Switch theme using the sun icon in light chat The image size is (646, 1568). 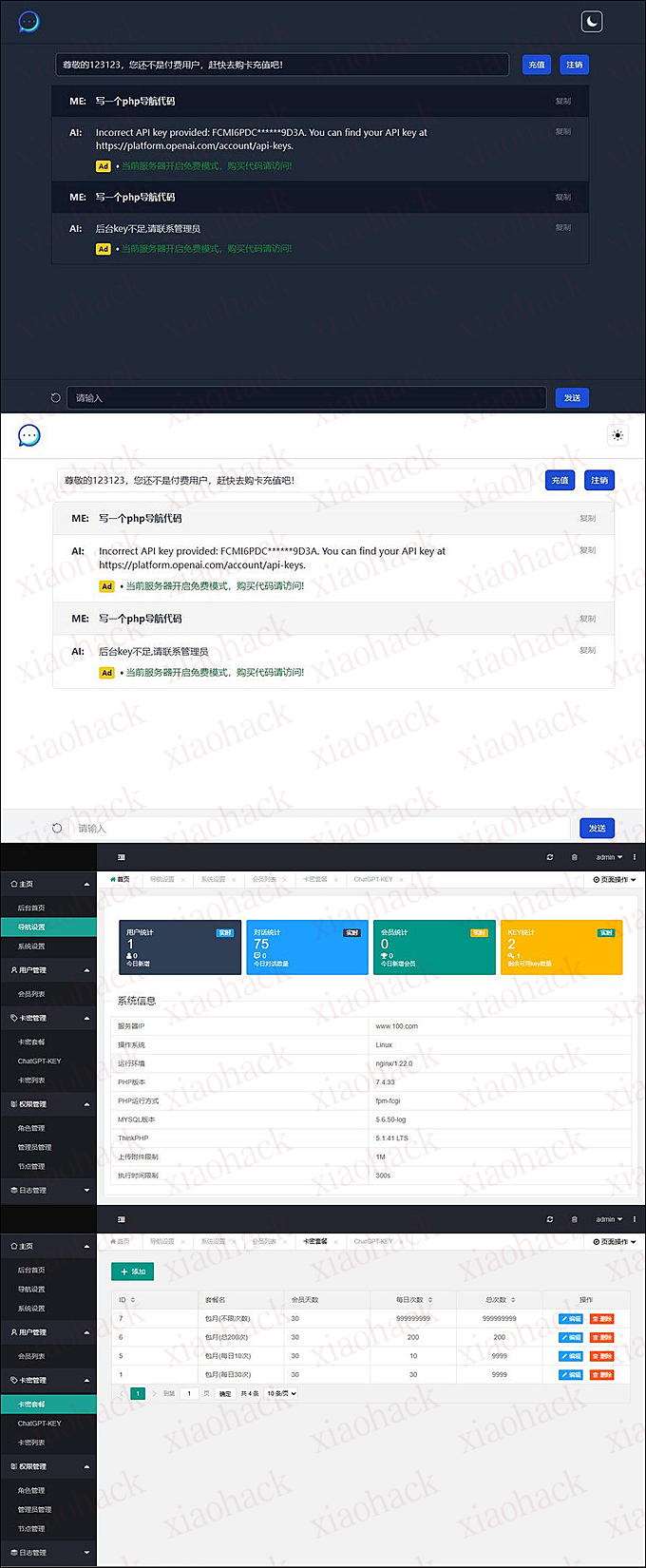(617, 435)
